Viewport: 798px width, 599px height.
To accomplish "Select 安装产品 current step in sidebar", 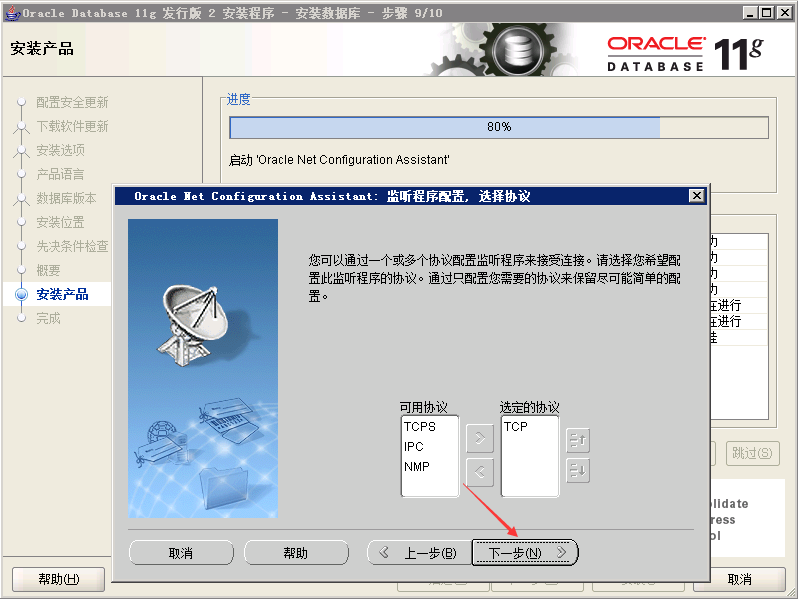I will pyautogui.click(x=62, y=294).
